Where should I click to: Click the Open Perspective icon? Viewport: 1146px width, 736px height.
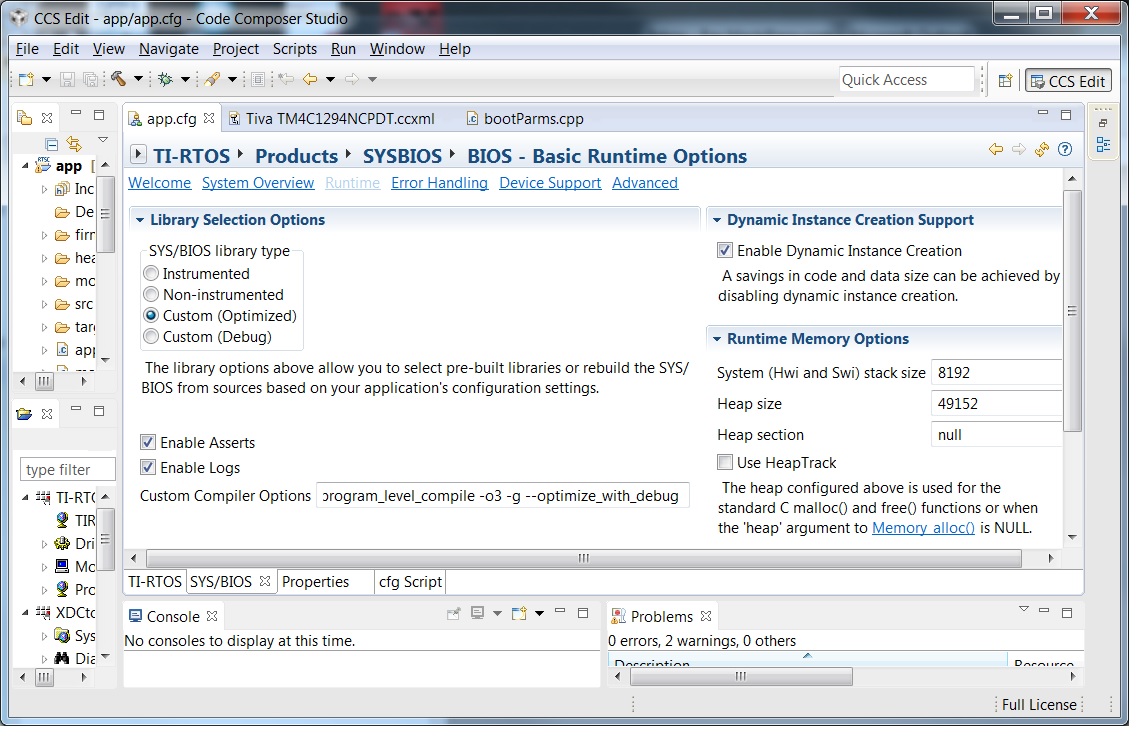tap(1006, 81)
